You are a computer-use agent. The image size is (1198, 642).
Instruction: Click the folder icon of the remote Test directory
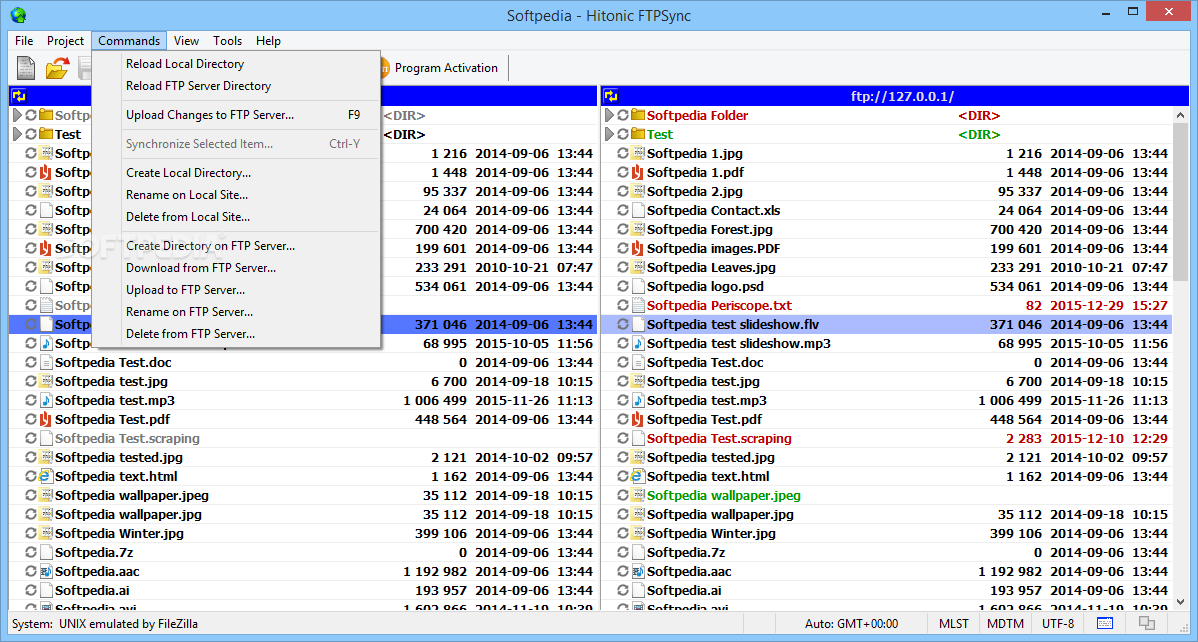pos(638,135)
